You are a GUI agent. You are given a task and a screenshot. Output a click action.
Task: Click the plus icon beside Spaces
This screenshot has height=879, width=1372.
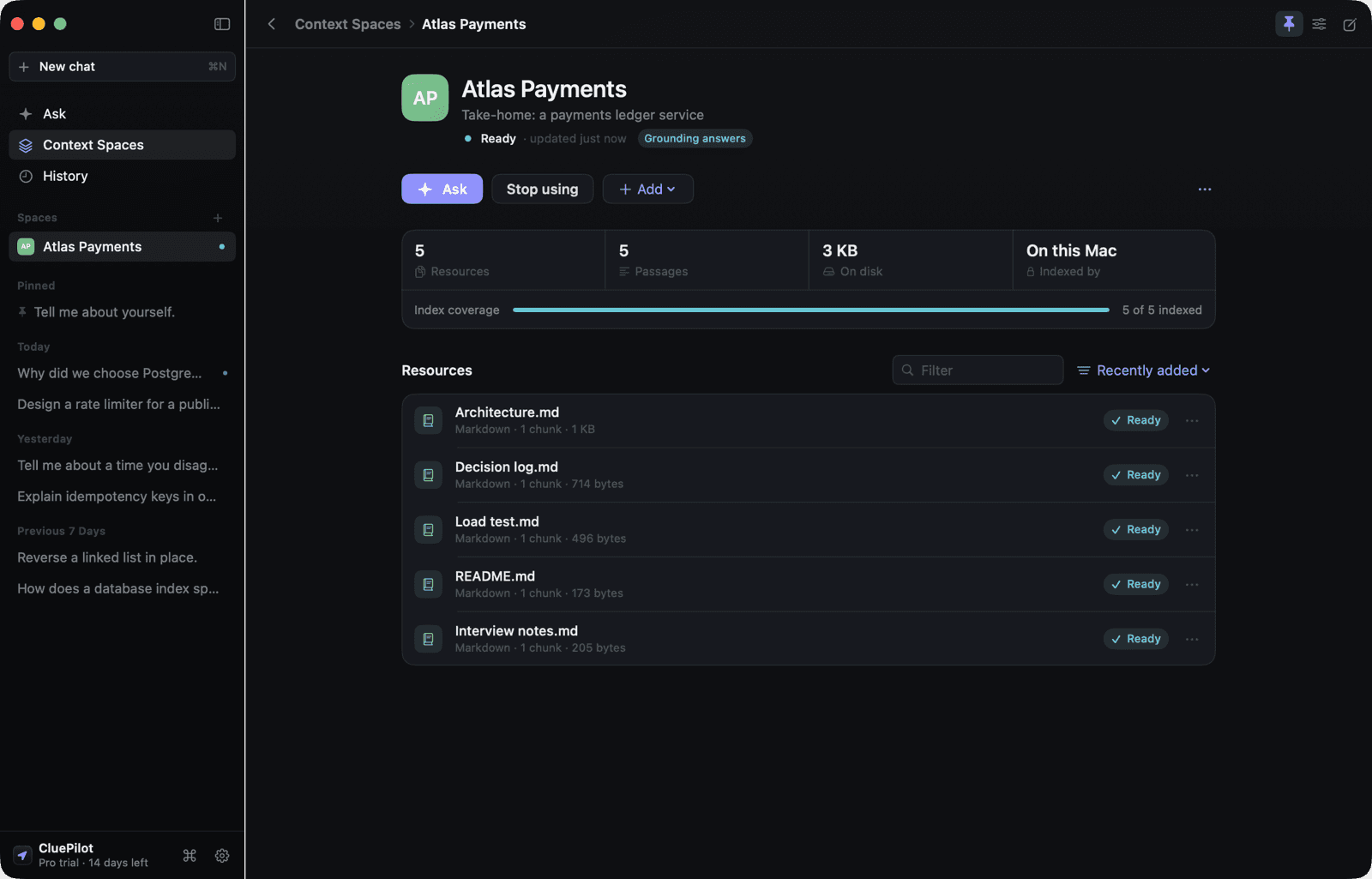click(218, 218)
